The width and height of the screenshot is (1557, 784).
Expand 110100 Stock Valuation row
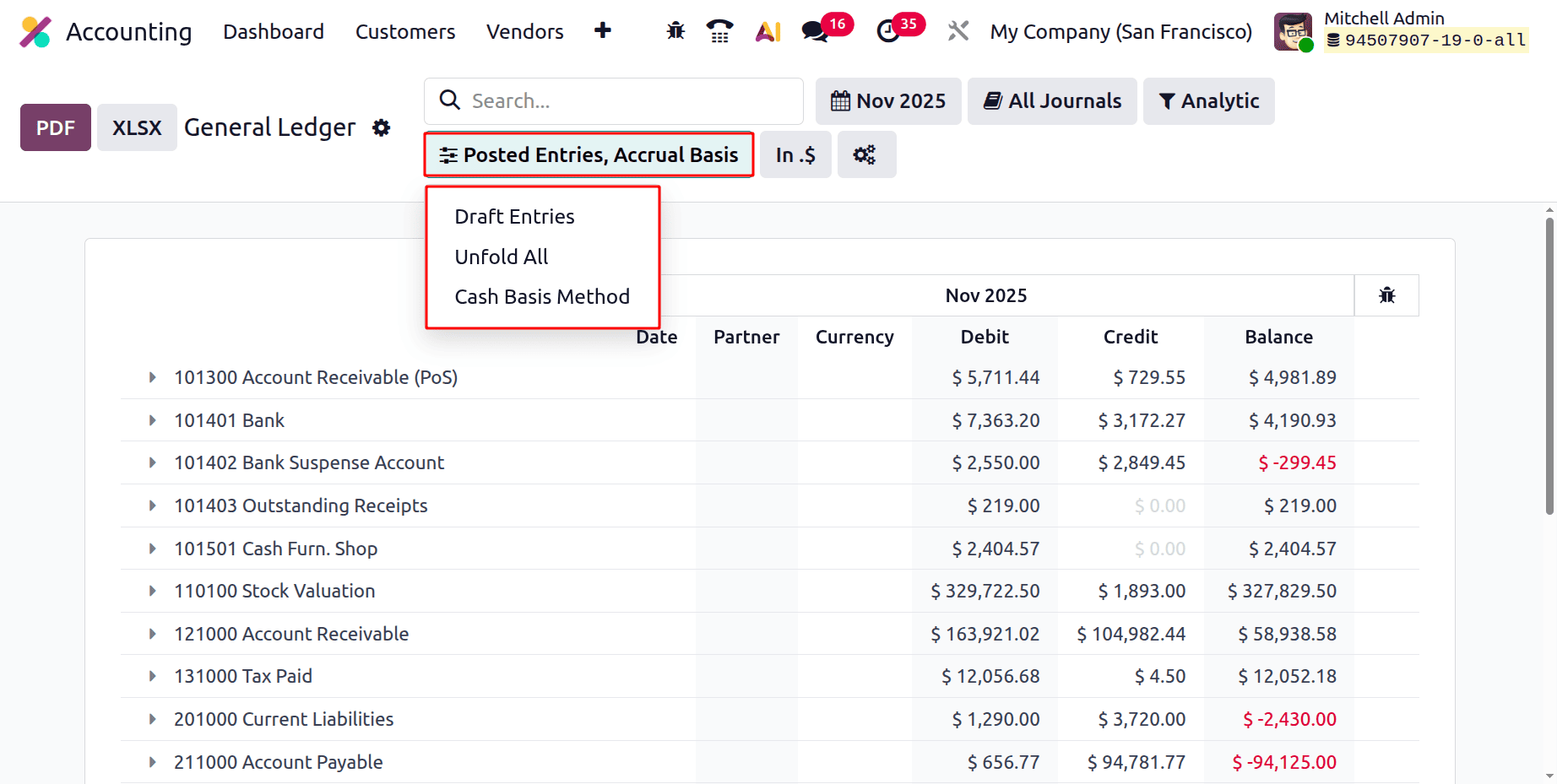pos(152,591)
